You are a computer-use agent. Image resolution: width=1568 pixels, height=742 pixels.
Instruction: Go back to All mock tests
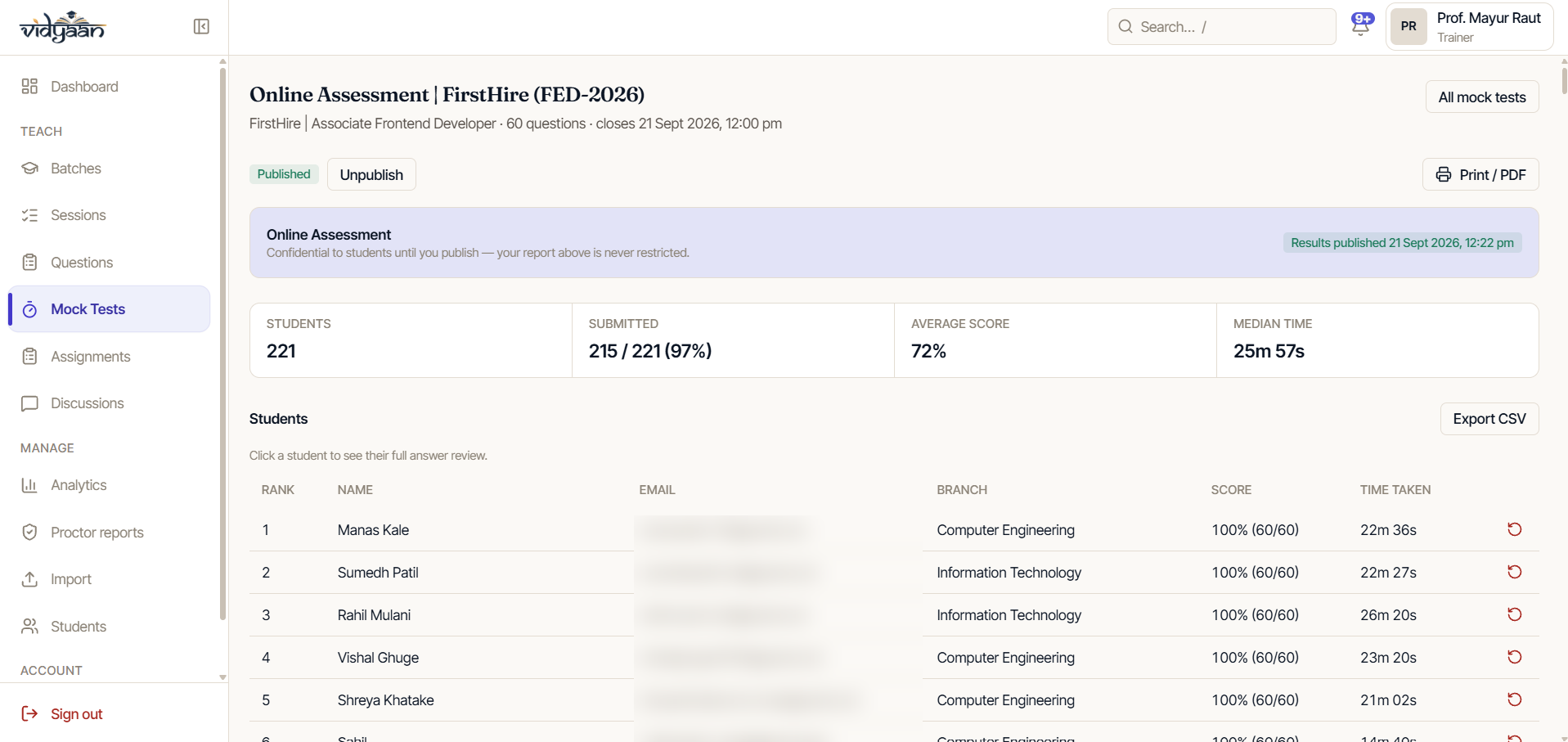1482,97
